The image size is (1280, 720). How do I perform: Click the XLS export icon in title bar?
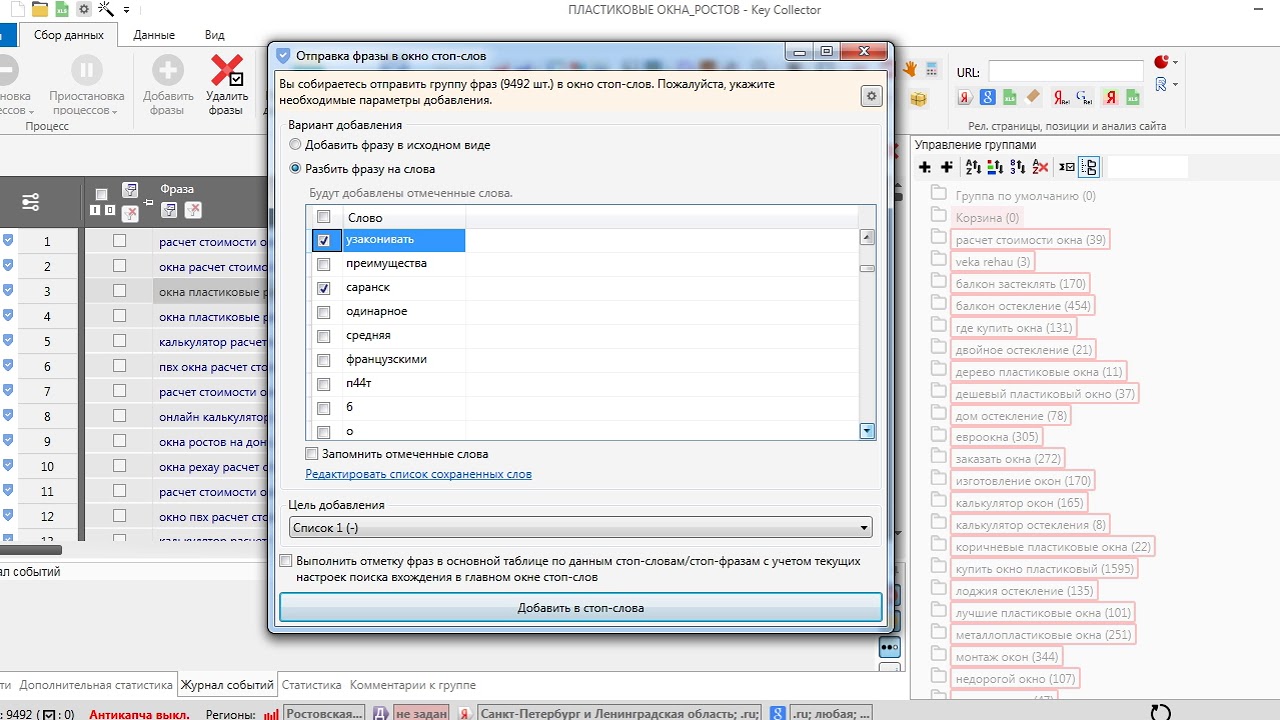point(62,9)
